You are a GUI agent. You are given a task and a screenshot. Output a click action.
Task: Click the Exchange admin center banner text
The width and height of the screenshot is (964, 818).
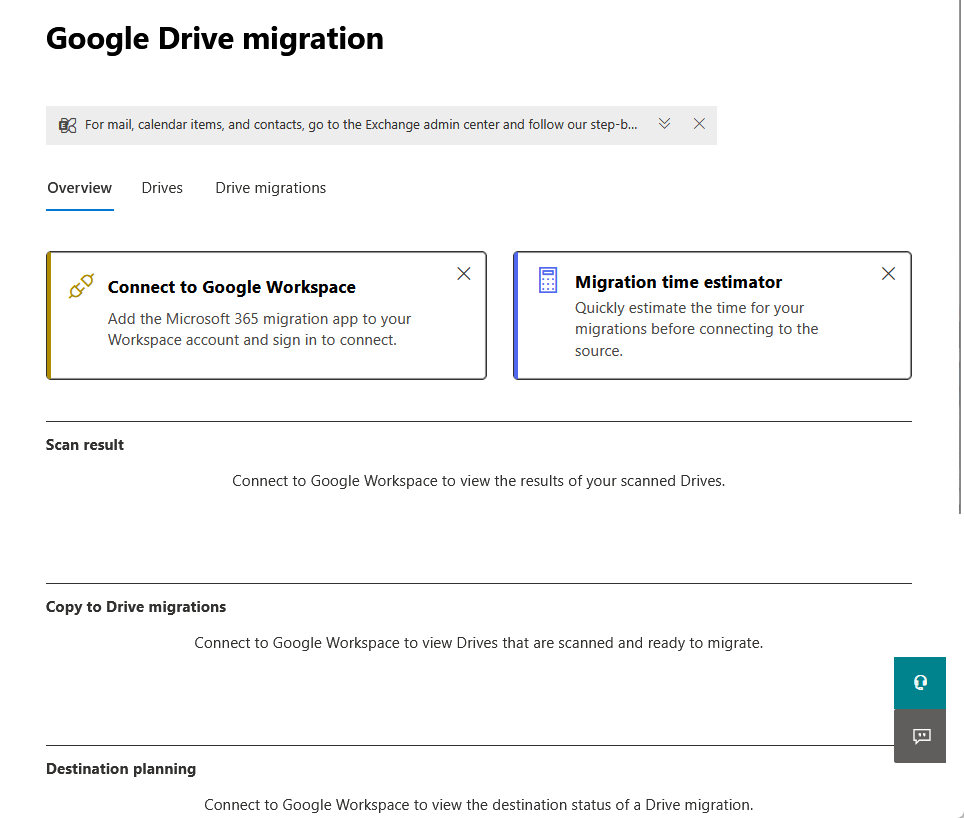click(x=361, y=125)
